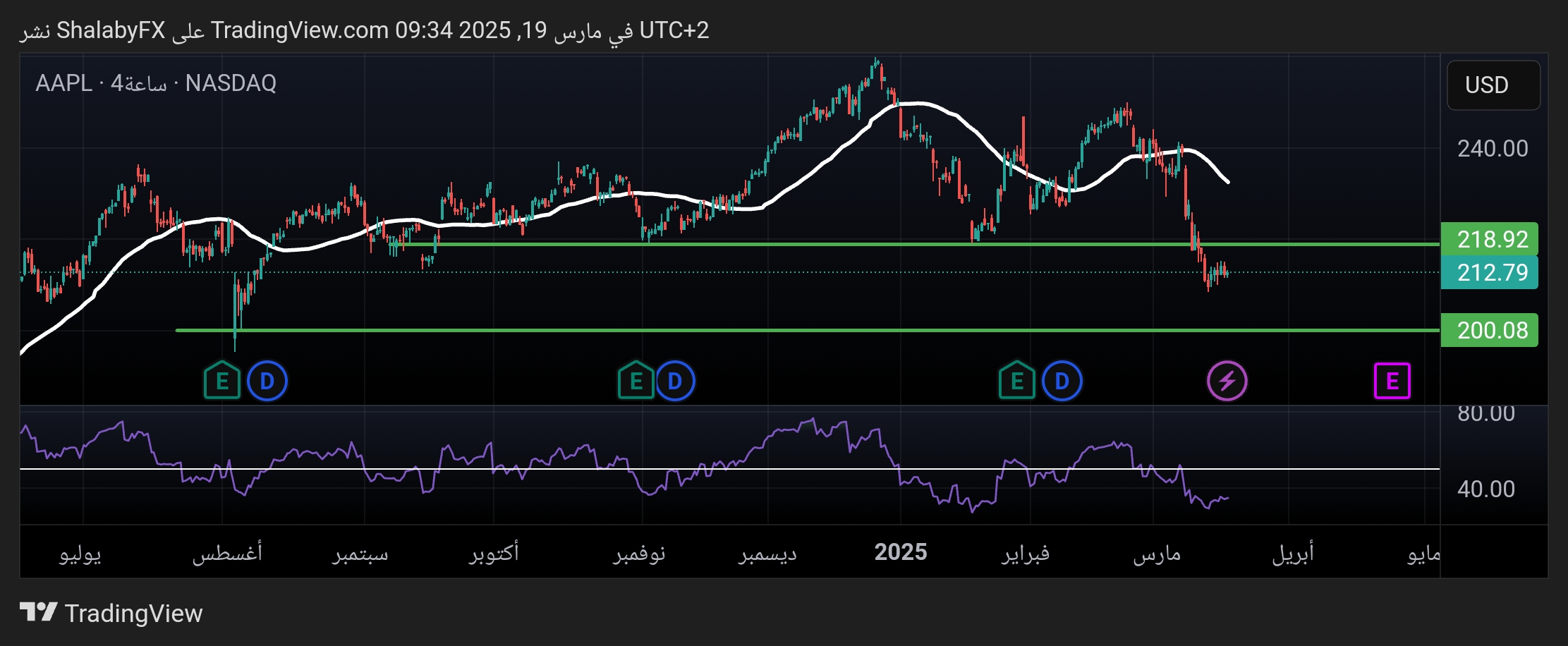Click the مايو month label
1568x646 pixels.
pyautogui.click(x=1423, y=554)
